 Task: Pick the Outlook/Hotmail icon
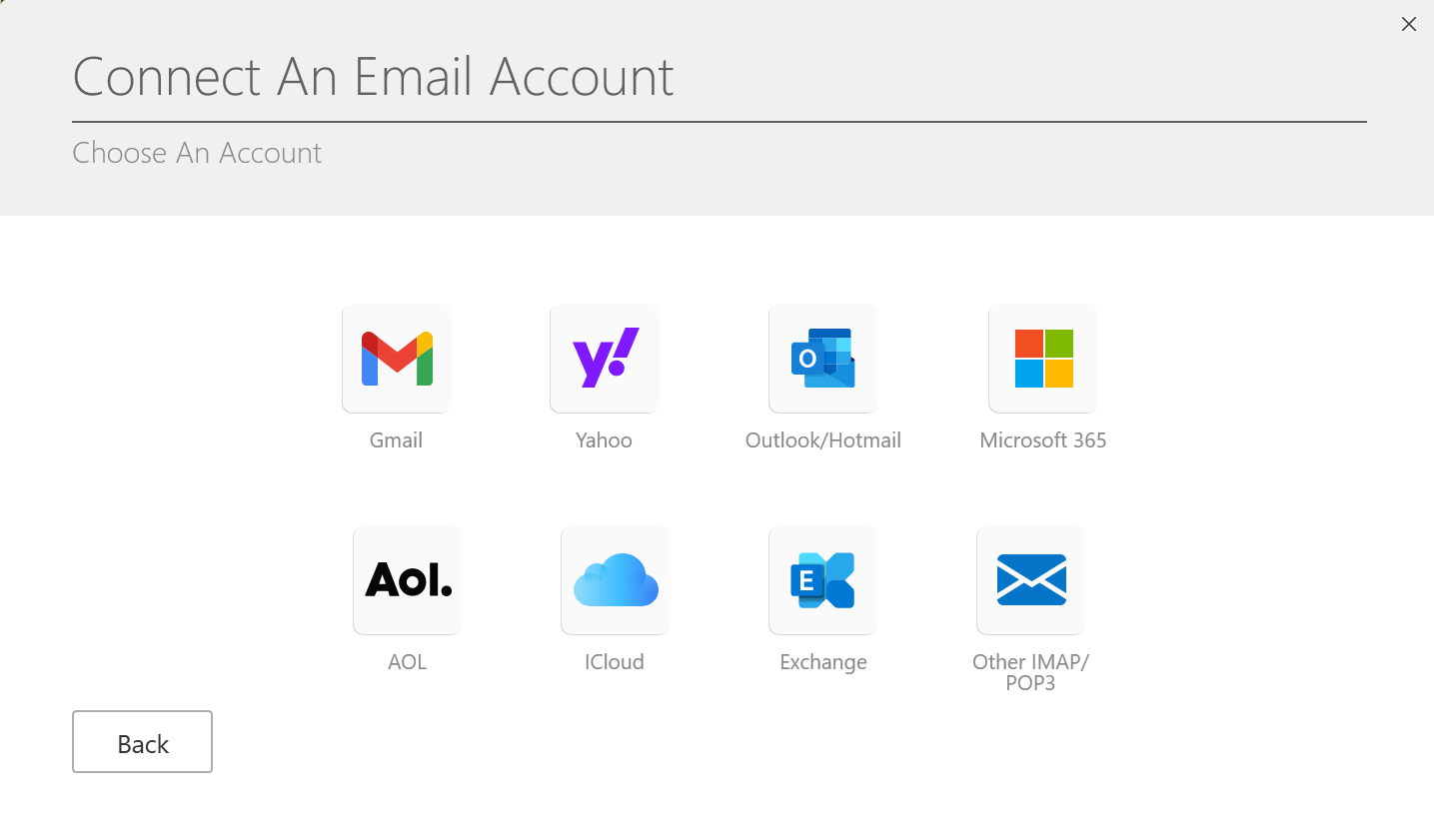coord(823,359)
